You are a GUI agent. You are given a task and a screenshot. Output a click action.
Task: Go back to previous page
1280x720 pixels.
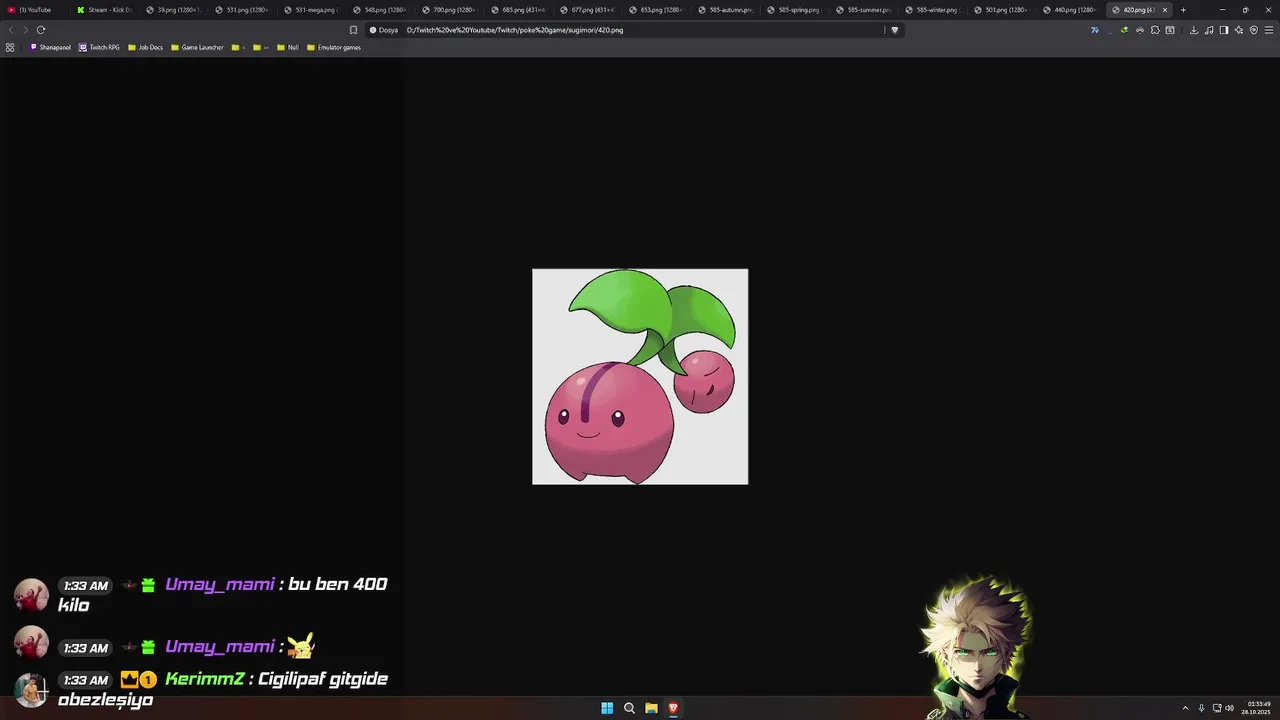tap(11, 30)
